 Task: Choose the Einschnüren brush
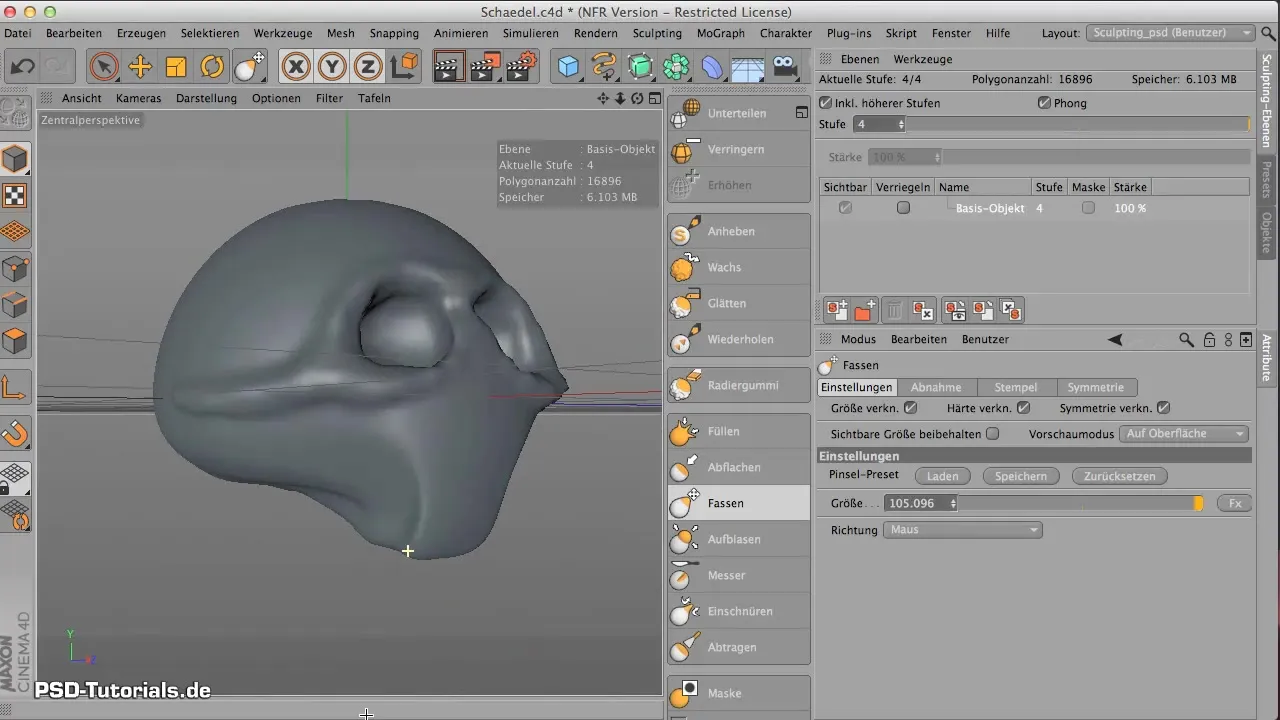[739, 611]
